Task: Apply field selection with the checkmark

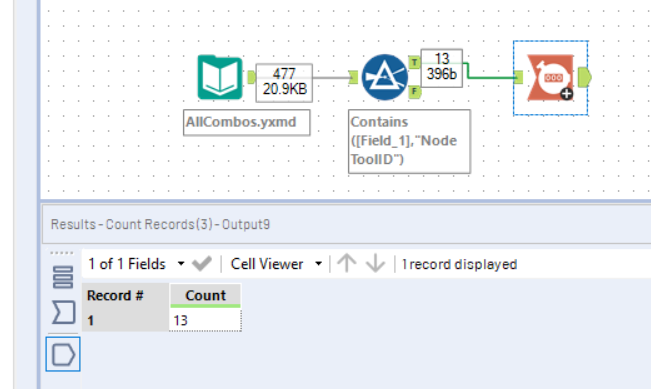Action: point(202,264)
